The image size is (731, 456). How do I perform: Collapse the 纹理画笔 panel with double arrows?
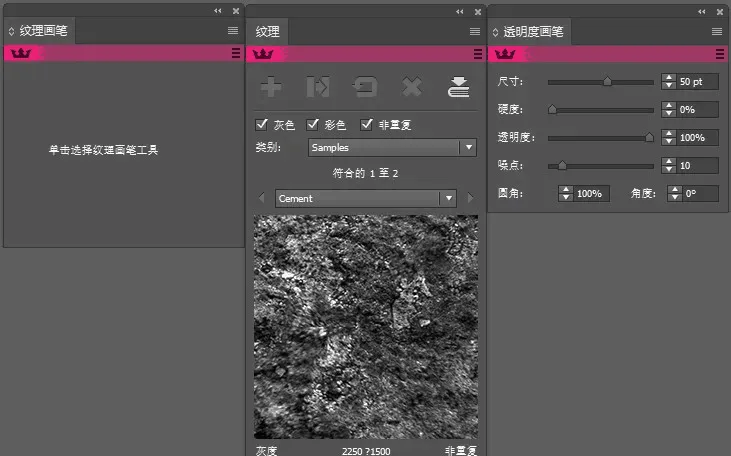pyautogui.click(x=218, y=11)
